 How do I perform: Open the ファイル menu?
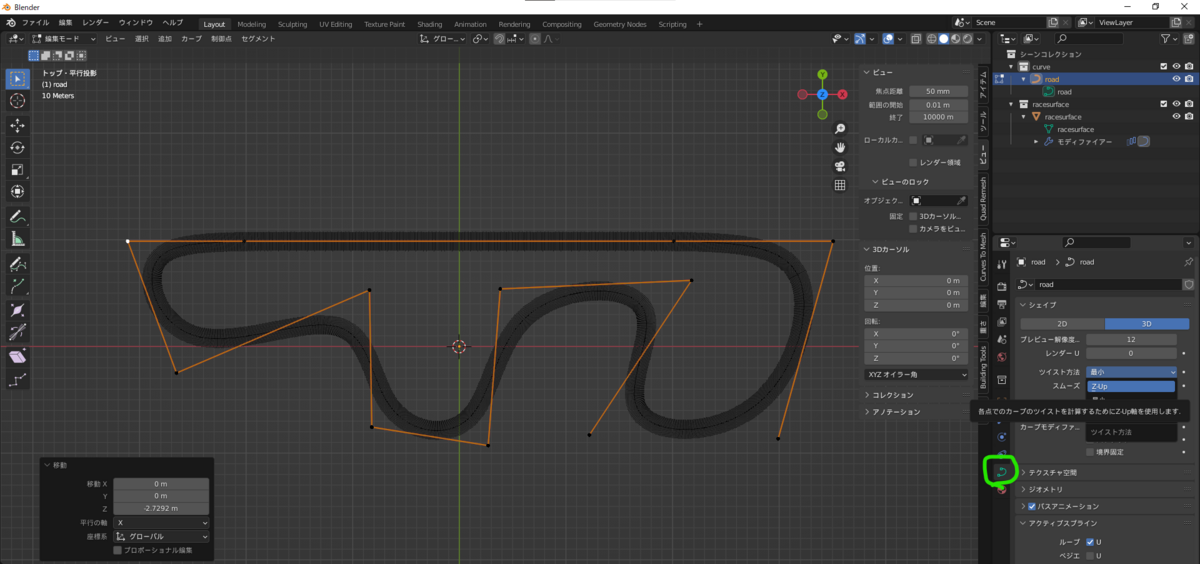34,22
